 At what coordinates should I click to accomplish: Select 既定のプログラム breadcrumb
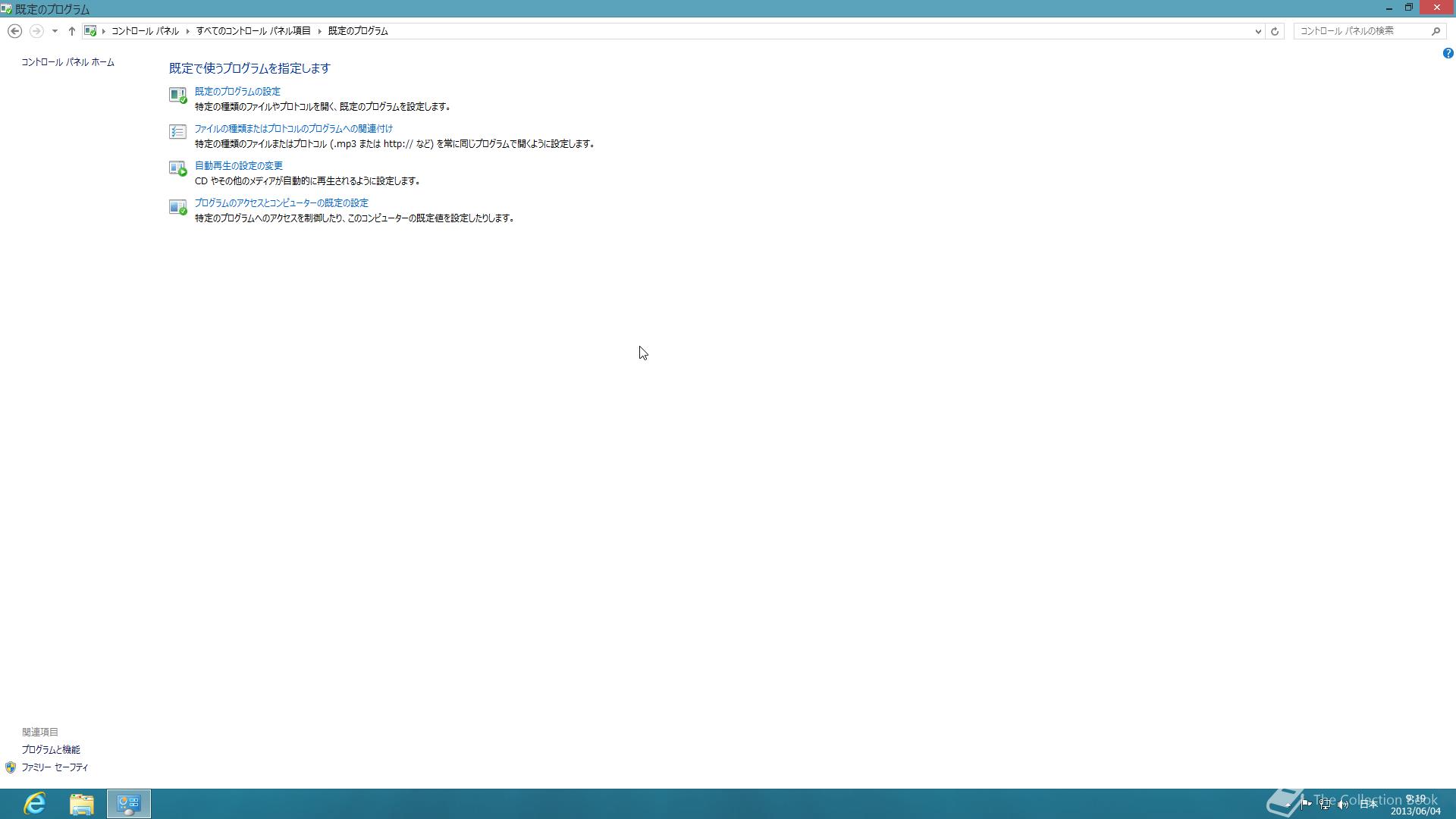click(x=358, y=31)
